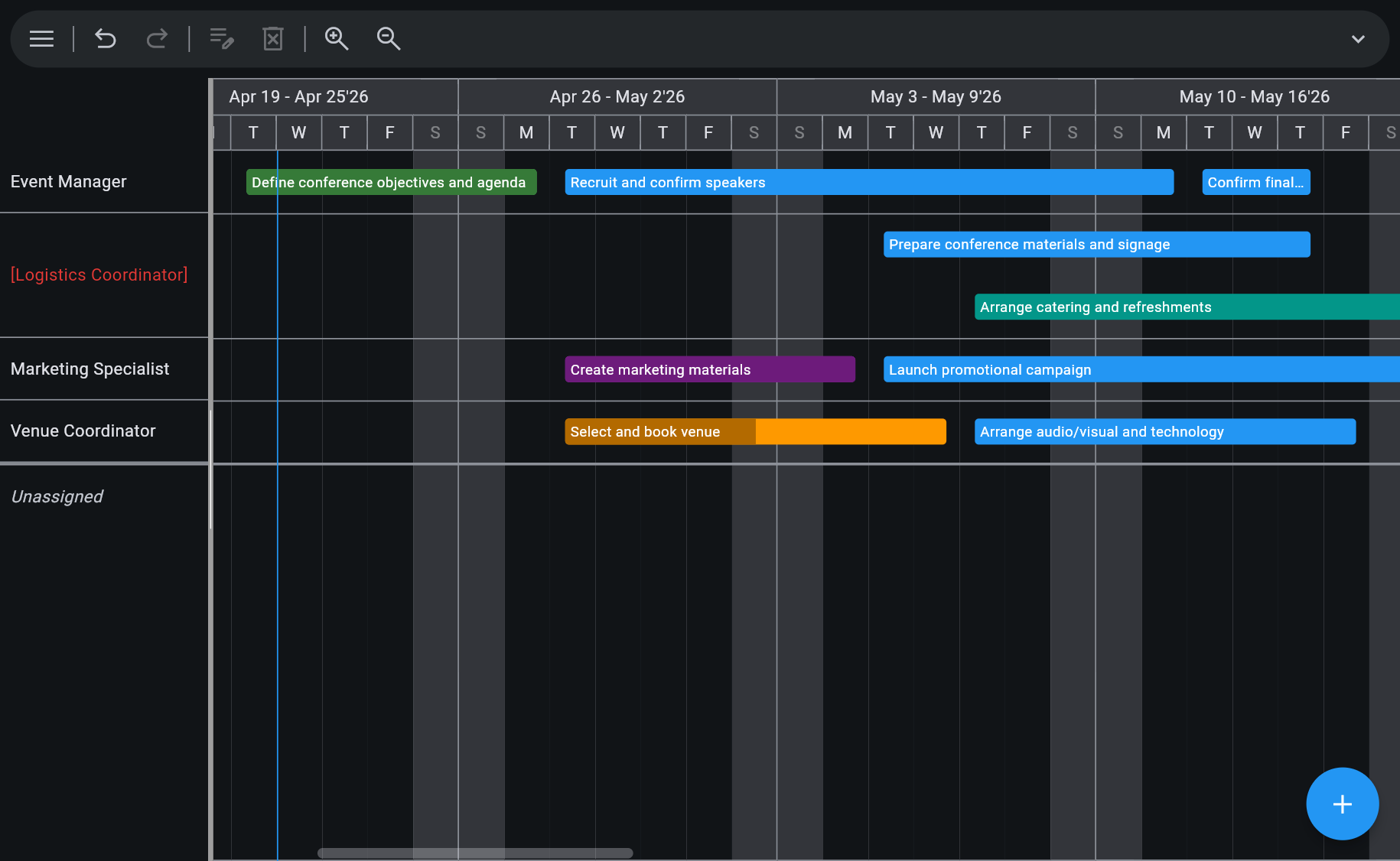The image size is (1400, 861).
Task: Click the redo arrow icon
Action: 157,39
